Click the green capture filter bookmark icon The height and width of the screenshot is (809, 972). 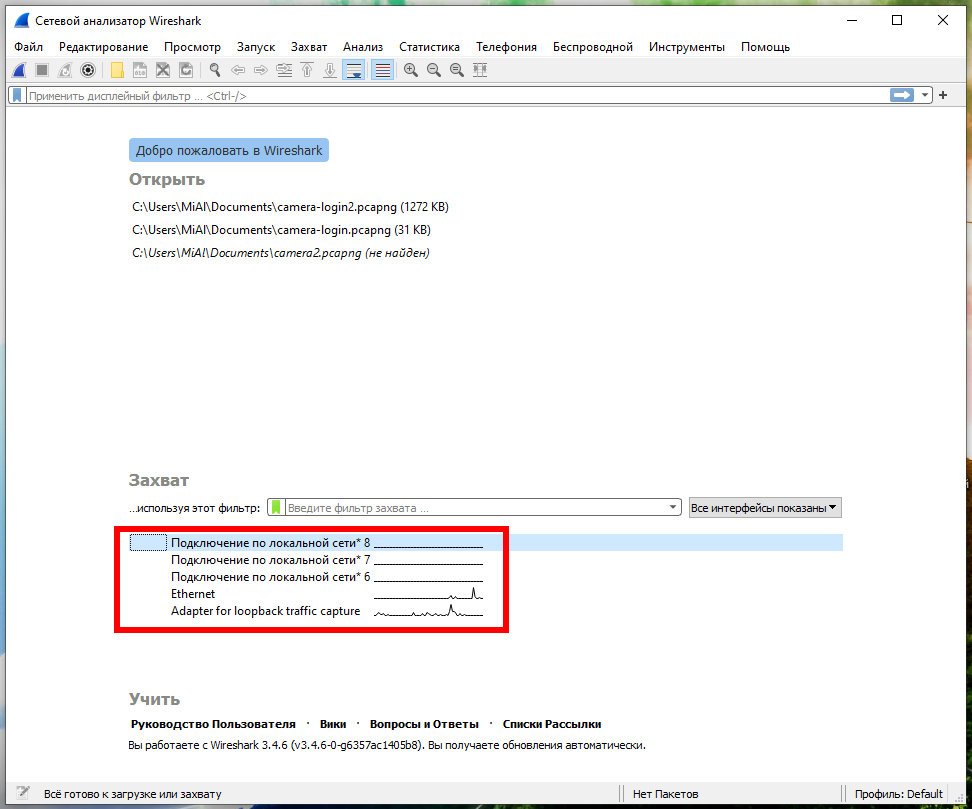pos(276,508)
